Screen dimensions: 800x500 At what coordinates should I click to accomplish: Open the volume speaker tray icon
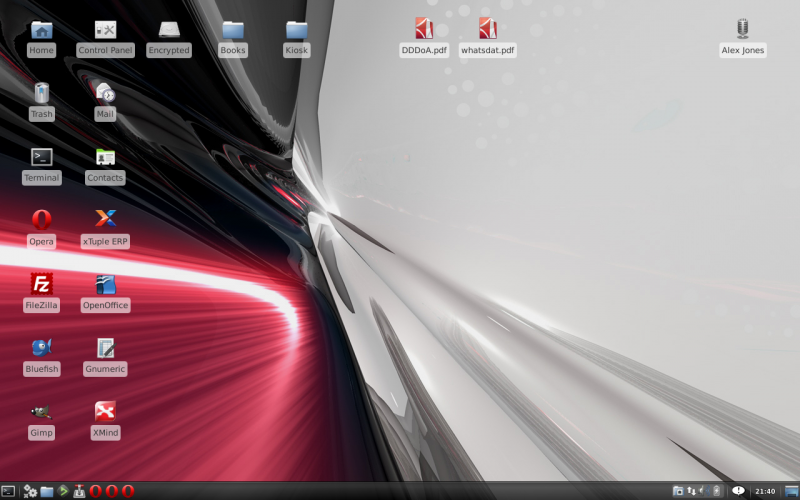tap(704, 491)
